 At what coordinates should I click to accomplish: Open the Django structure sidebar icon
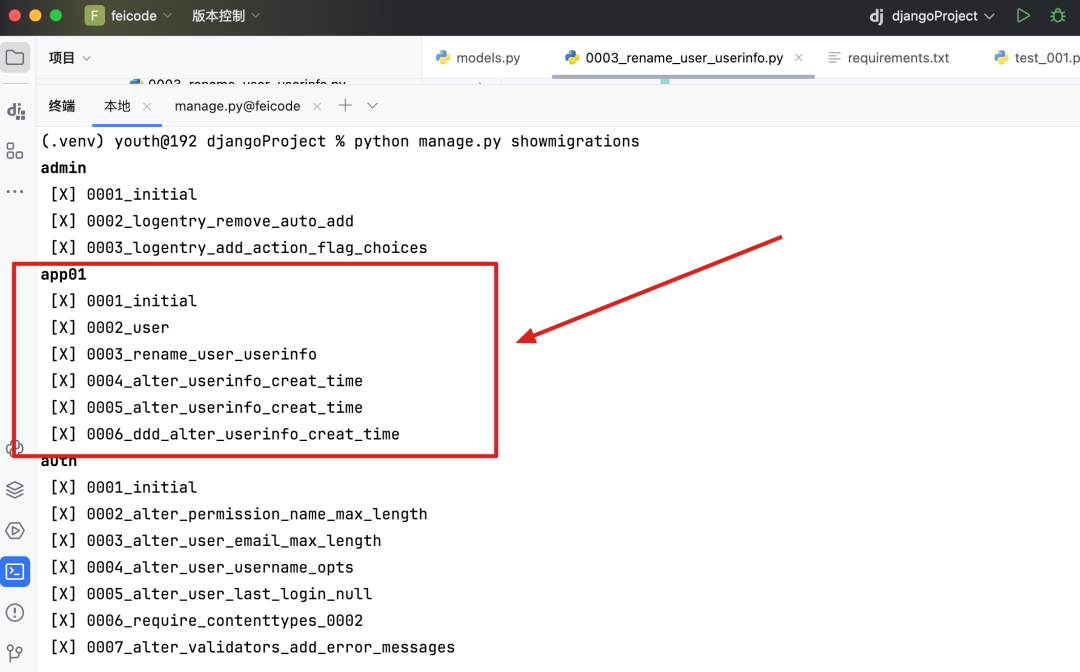click(x=15, y=110)
